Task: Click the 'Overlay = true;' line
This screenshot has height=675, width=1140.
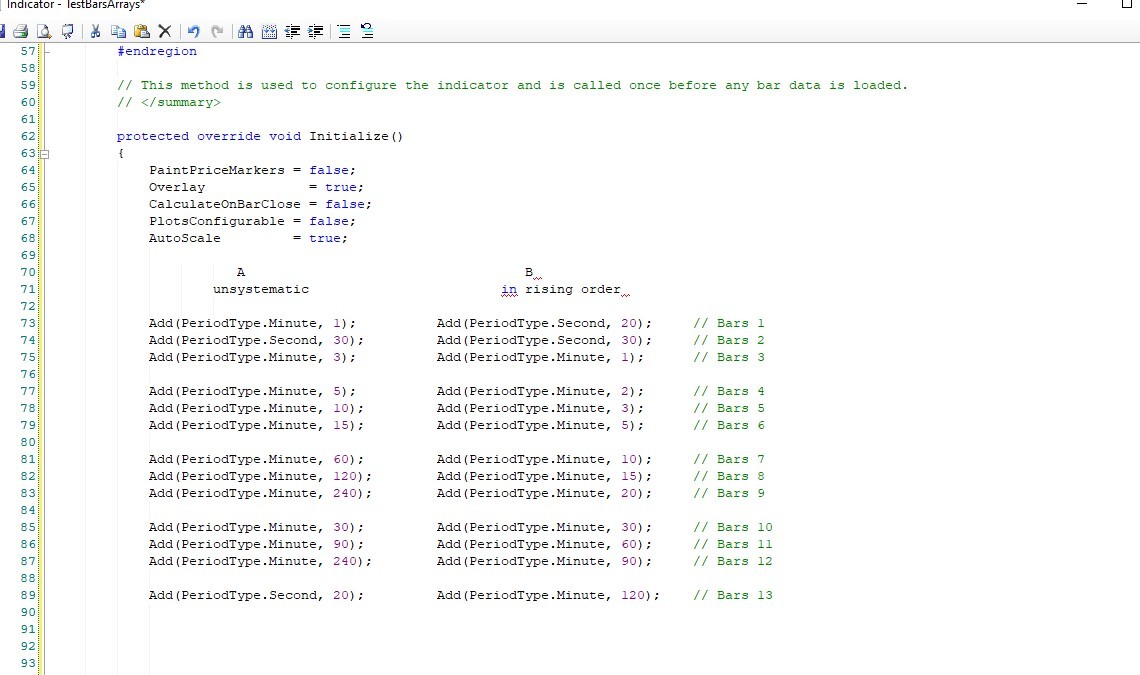Action: point(256,187)
